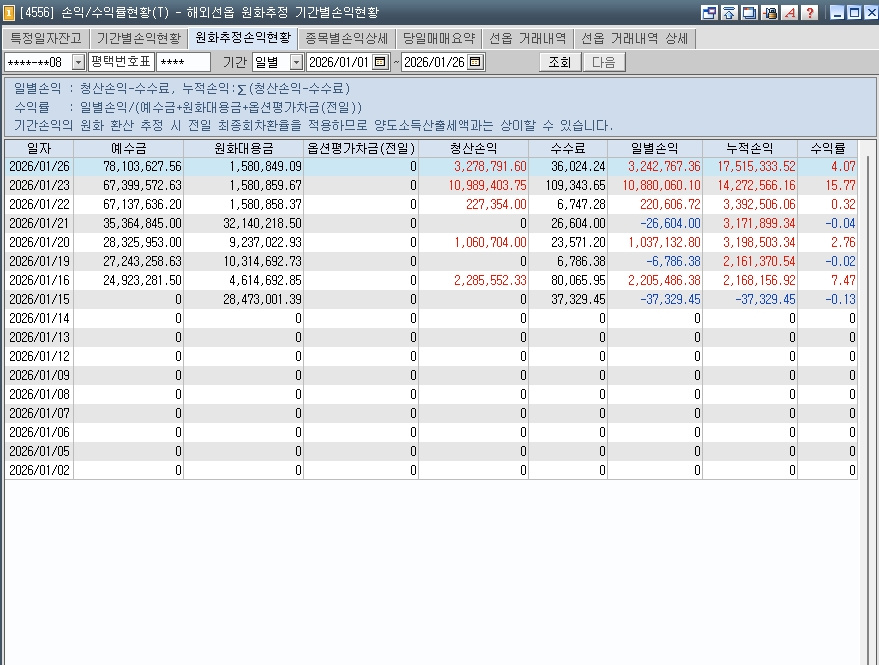This screenshot has width=879, height=665.
Task: Minimize the 4556 window
Action: [838, 12]
